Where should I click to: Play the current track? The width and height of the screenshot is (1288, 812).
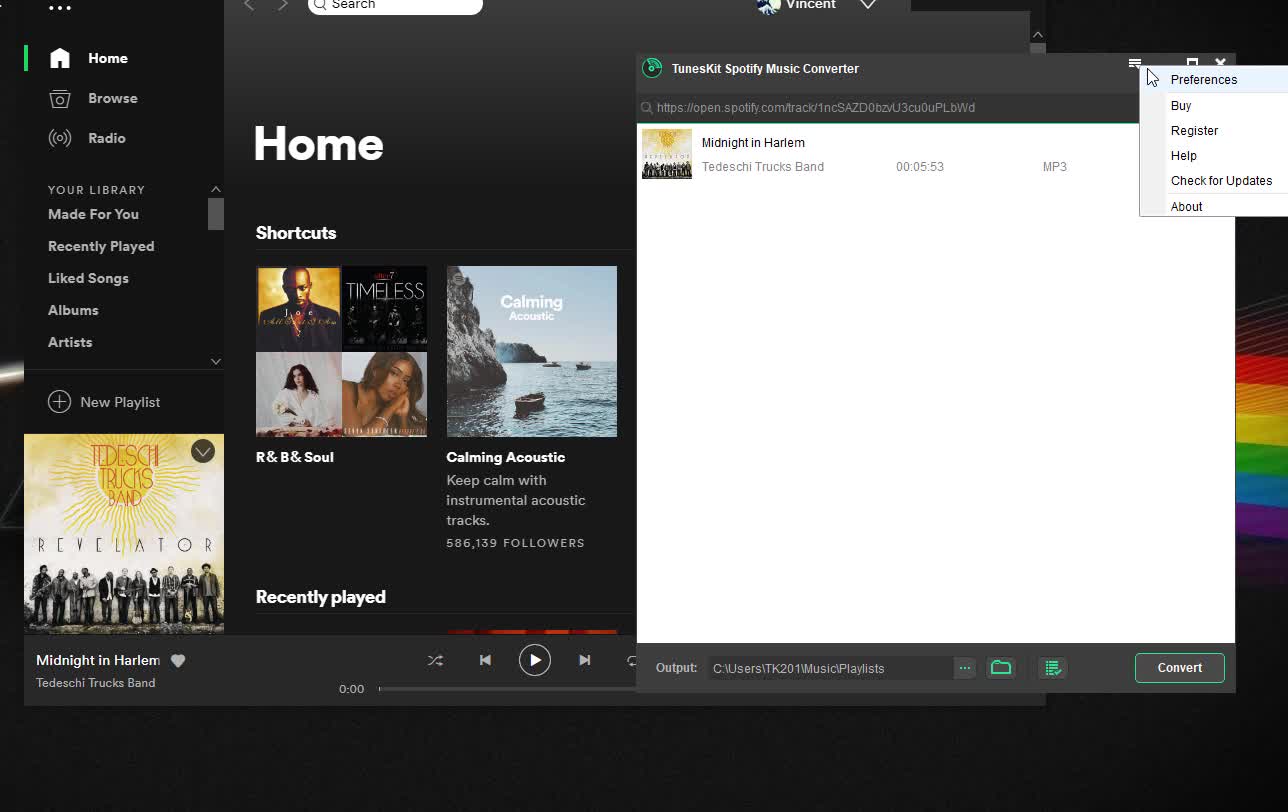coord(535,660)
